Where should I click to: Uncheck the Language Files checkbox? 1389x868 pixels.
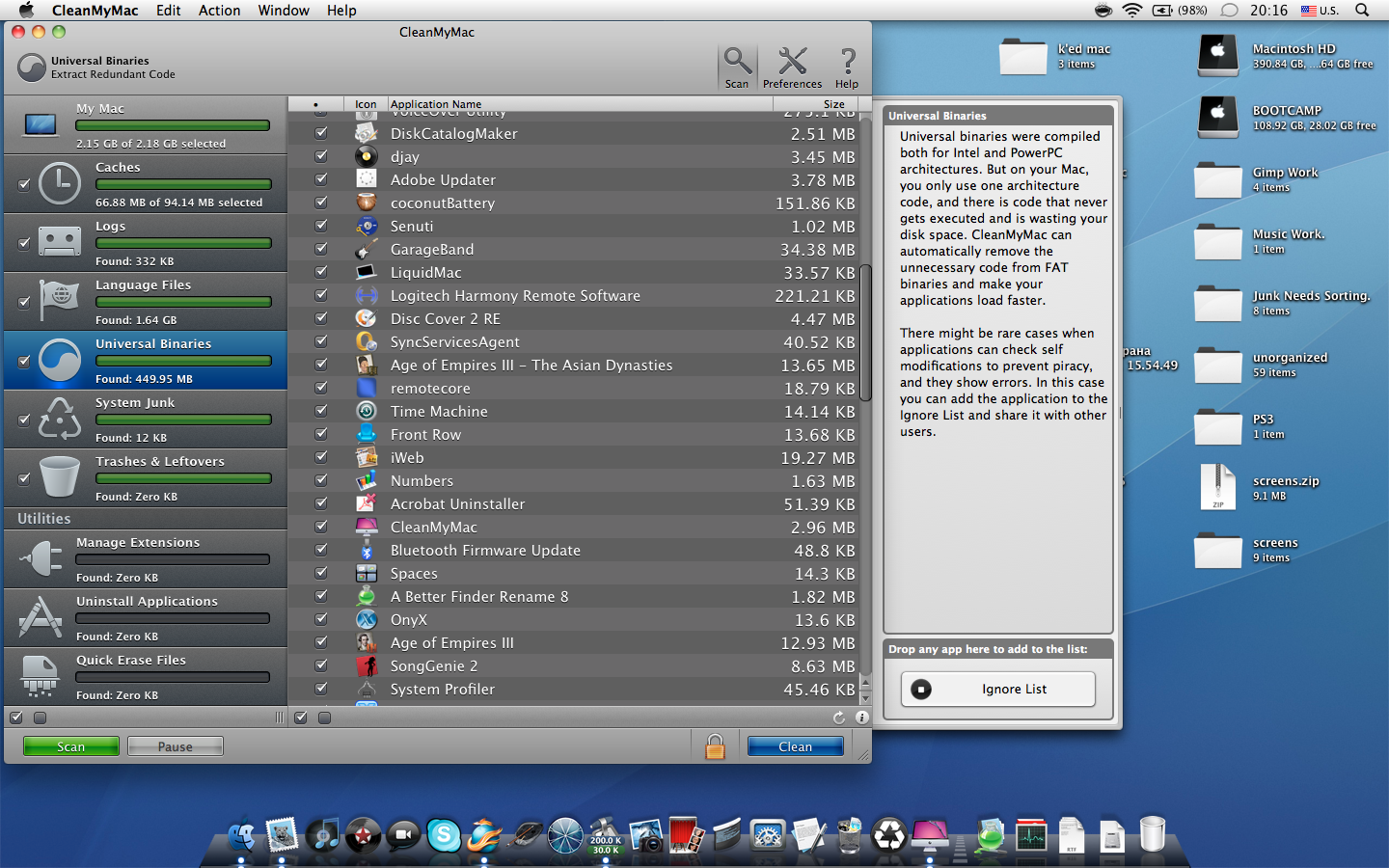point(24,302)
